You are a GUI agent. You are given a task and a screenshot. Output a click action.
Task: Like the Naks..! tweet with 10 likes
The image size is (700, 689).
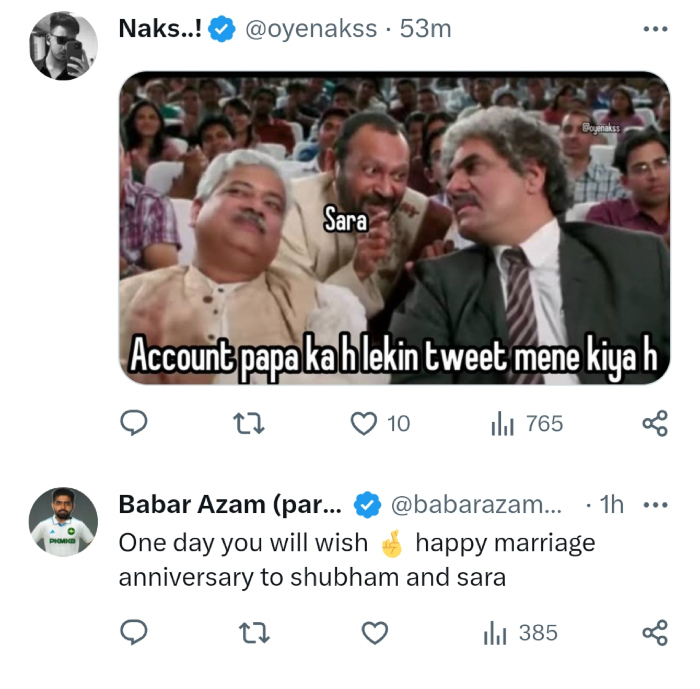(x=364, y=424)
